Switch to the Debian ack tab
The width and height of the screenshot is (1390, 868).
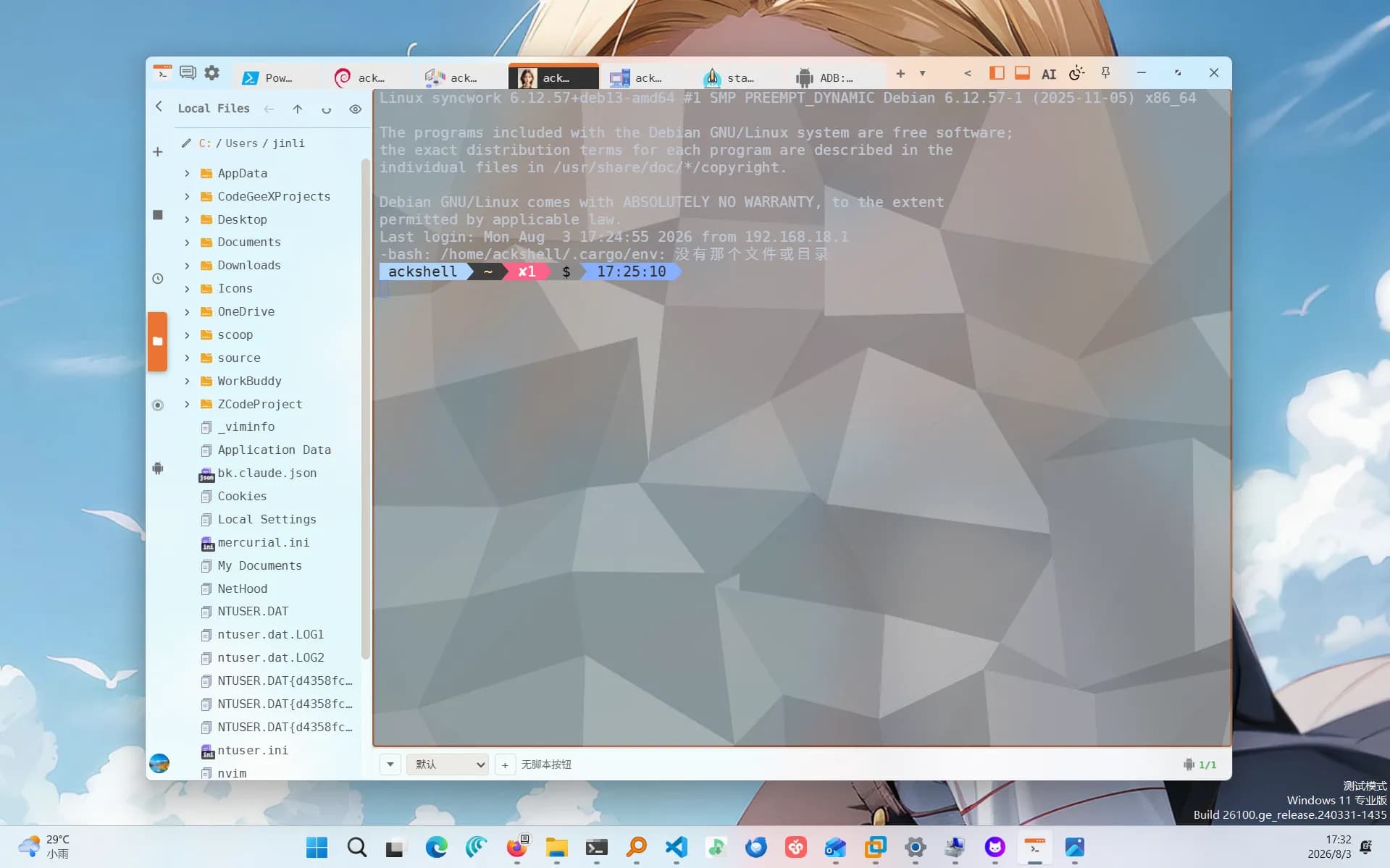(368, 77)
